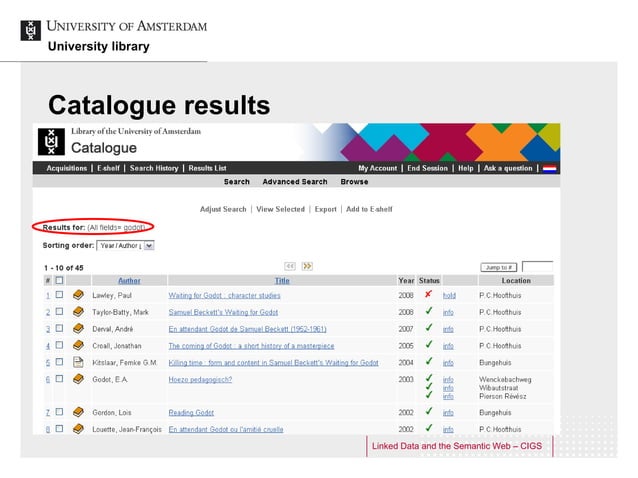Sort results by Title column header
Viewport: 638px width, 478px height.
[x=282, y=281]
